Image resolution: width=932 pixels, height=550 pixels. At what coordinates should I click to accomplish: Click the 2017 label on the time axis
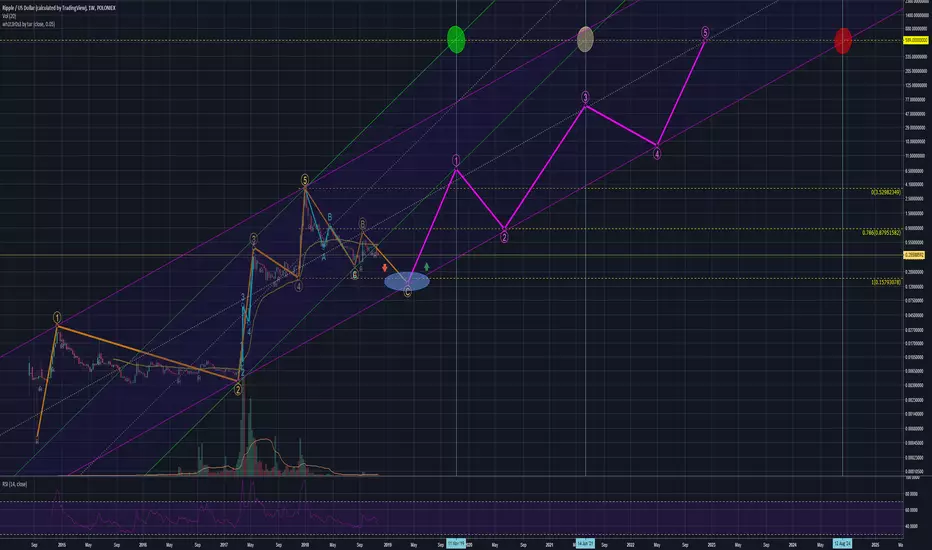click(x=224, y=545)
